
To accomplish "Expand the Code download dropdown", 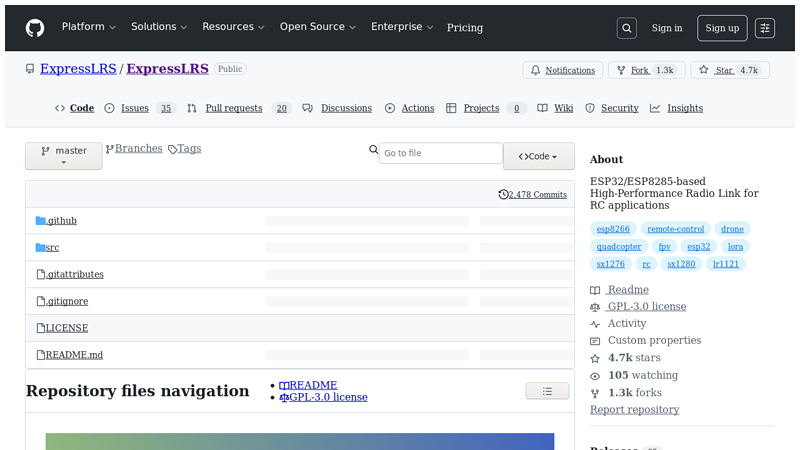I will click(x=538, y=156).
